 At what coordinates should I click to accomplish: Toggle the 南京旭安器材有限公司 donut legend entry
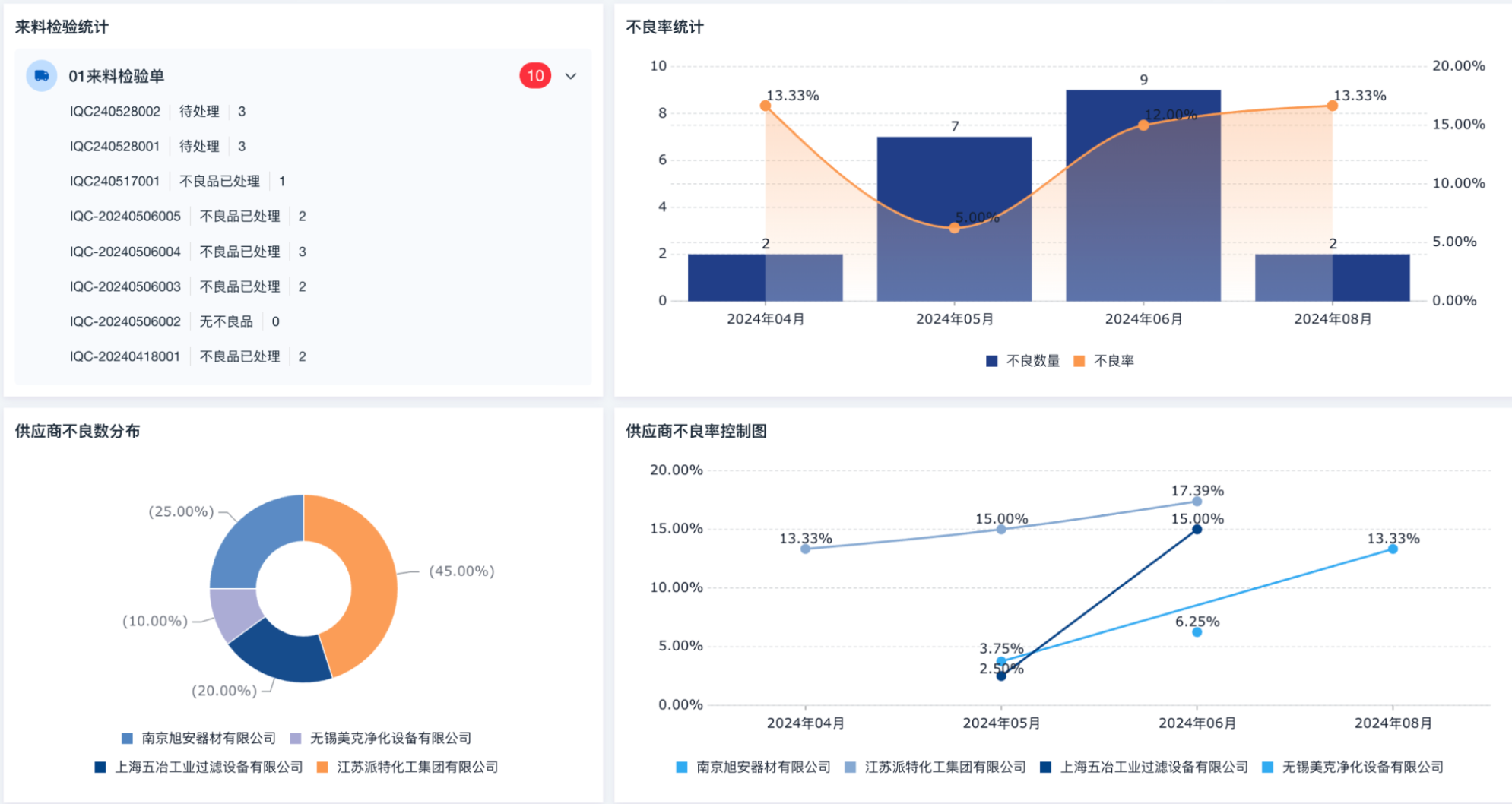point(199,738)
